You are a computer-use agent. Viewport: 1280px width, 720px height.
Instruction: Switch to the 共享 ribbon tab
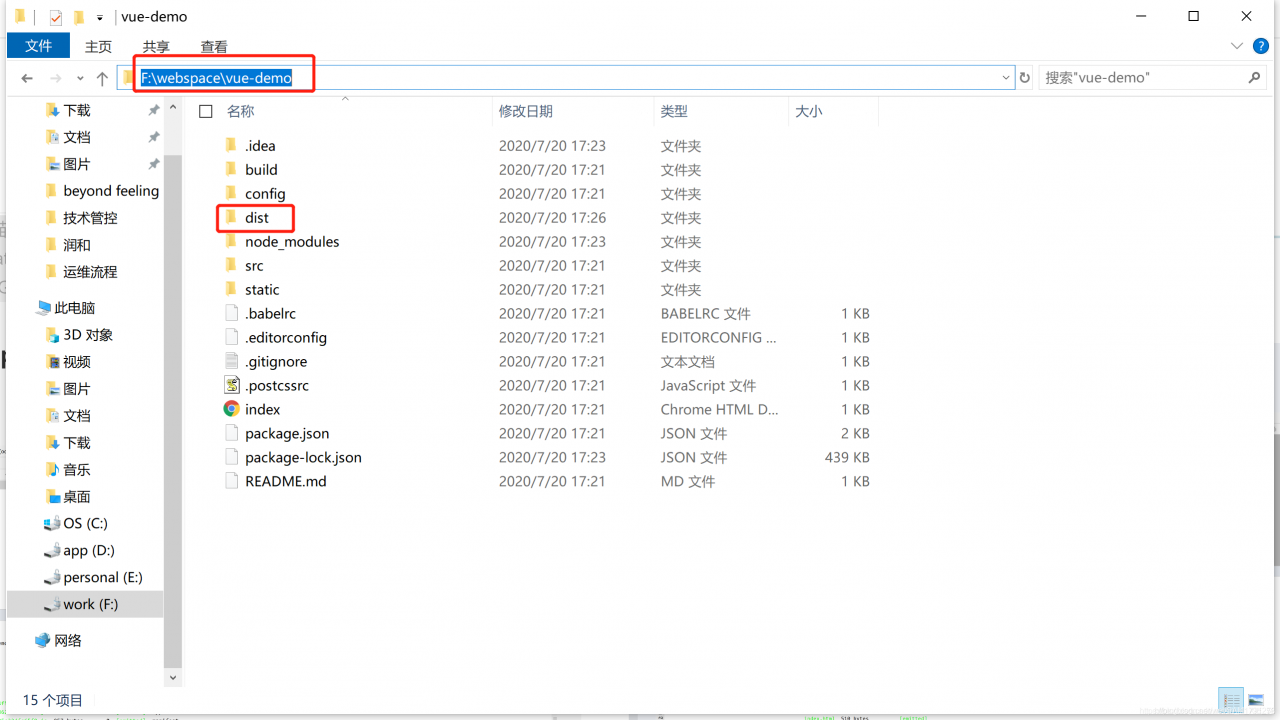[x=156, y=46]
